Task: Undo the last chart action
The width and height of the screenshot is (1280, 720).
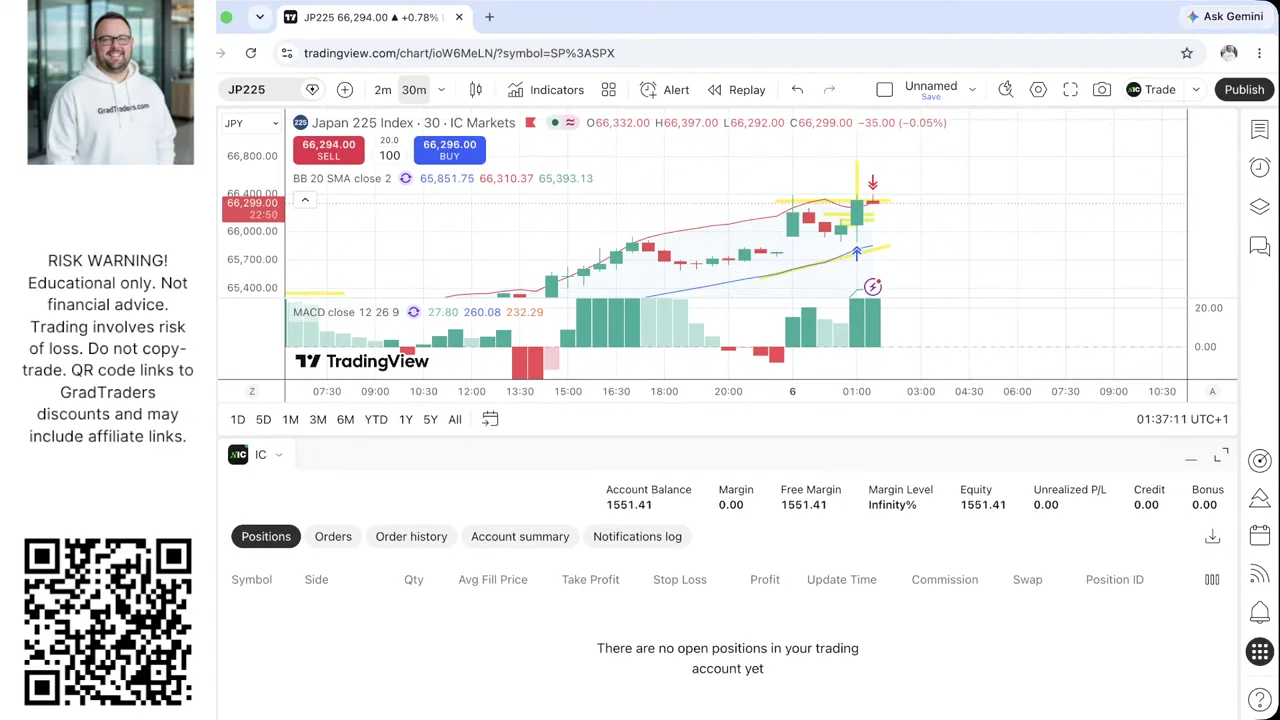Action: tap(797, 90)
